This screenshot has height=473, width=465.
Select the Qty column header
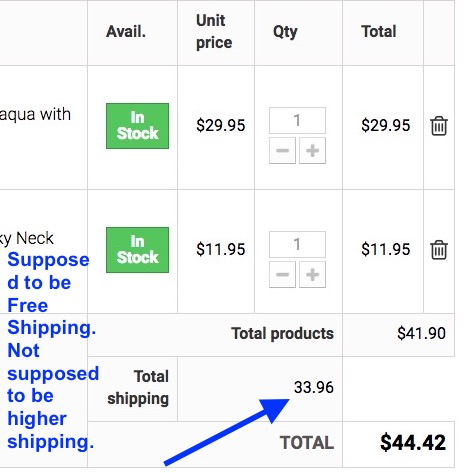[285, 32]
